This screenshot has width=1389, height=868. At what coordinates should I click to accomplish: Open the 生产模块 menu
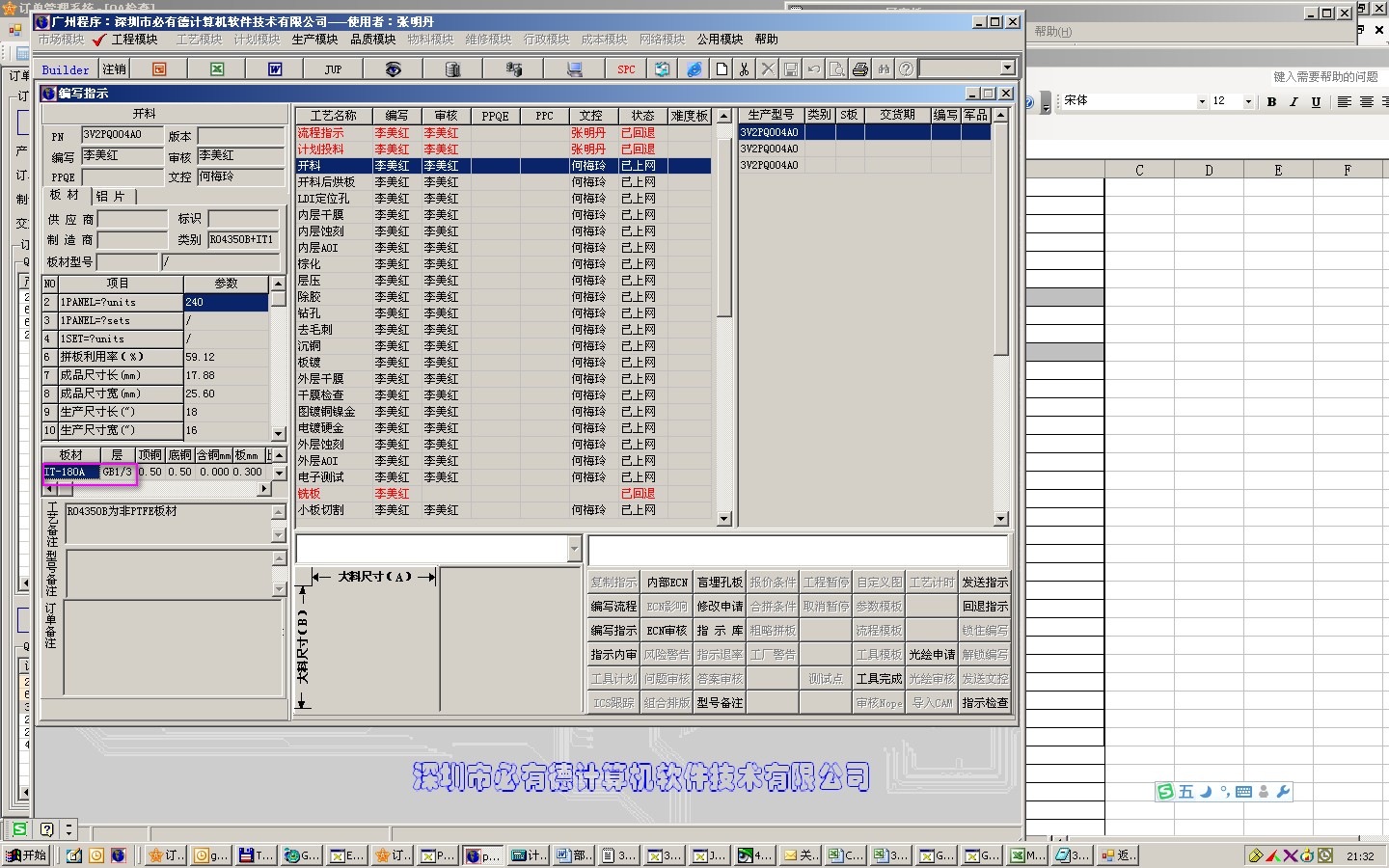click(314, 40)
